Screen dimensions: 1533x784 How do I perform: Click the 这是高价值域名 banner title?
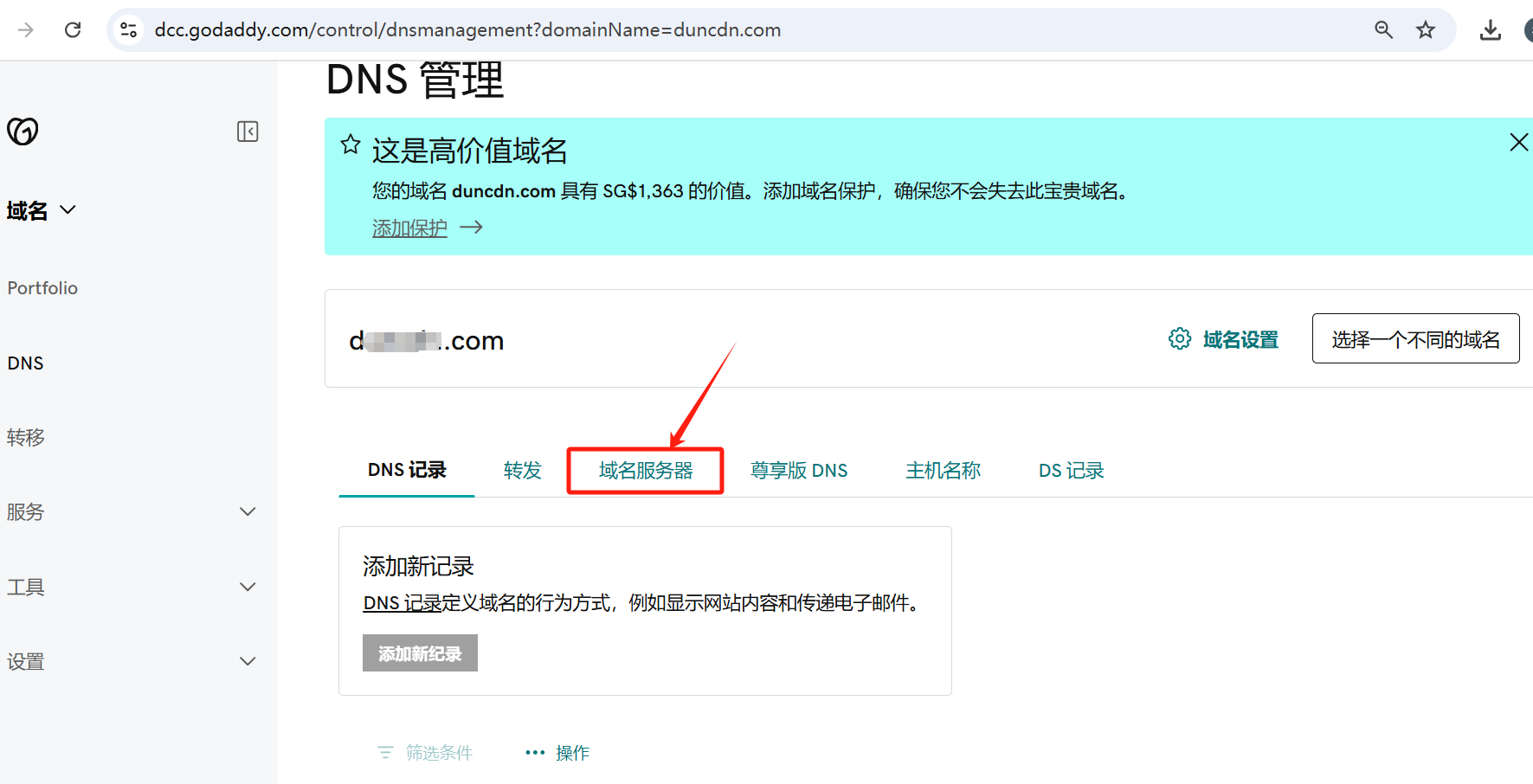[x=470, y=151]
